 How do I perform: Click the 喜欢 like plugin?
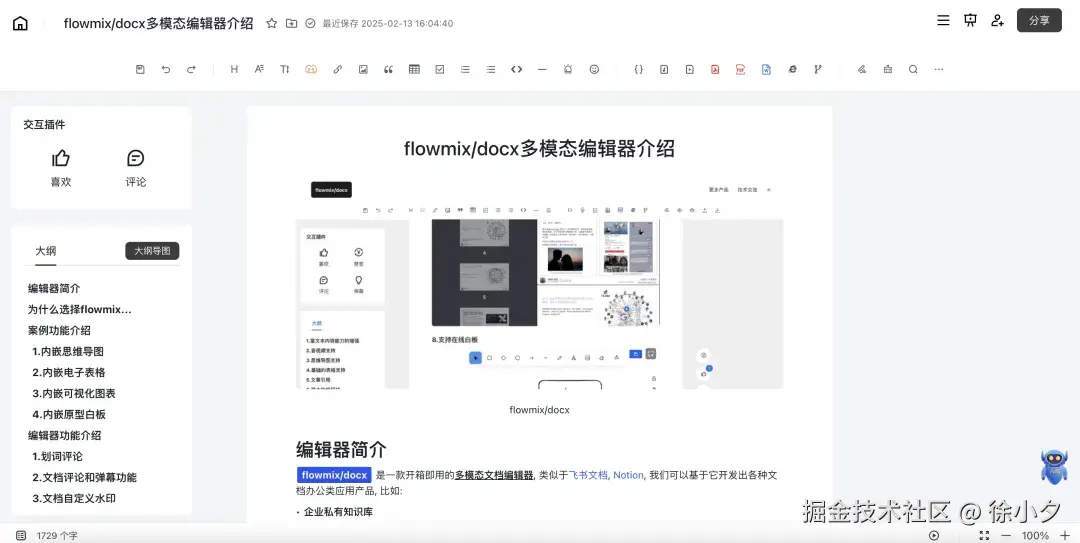(61, 168)
